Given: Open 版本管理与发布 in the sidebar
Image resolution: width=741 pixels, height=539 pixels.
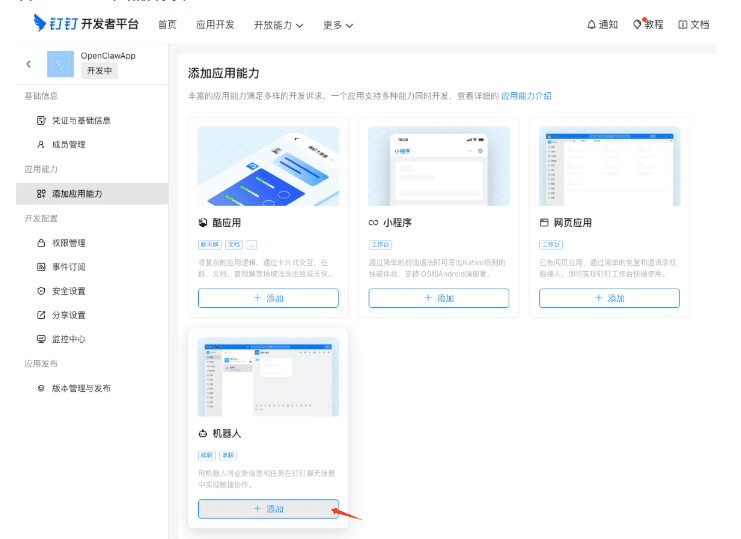Looking at the screenshot, I should click(x=81, y=388).
